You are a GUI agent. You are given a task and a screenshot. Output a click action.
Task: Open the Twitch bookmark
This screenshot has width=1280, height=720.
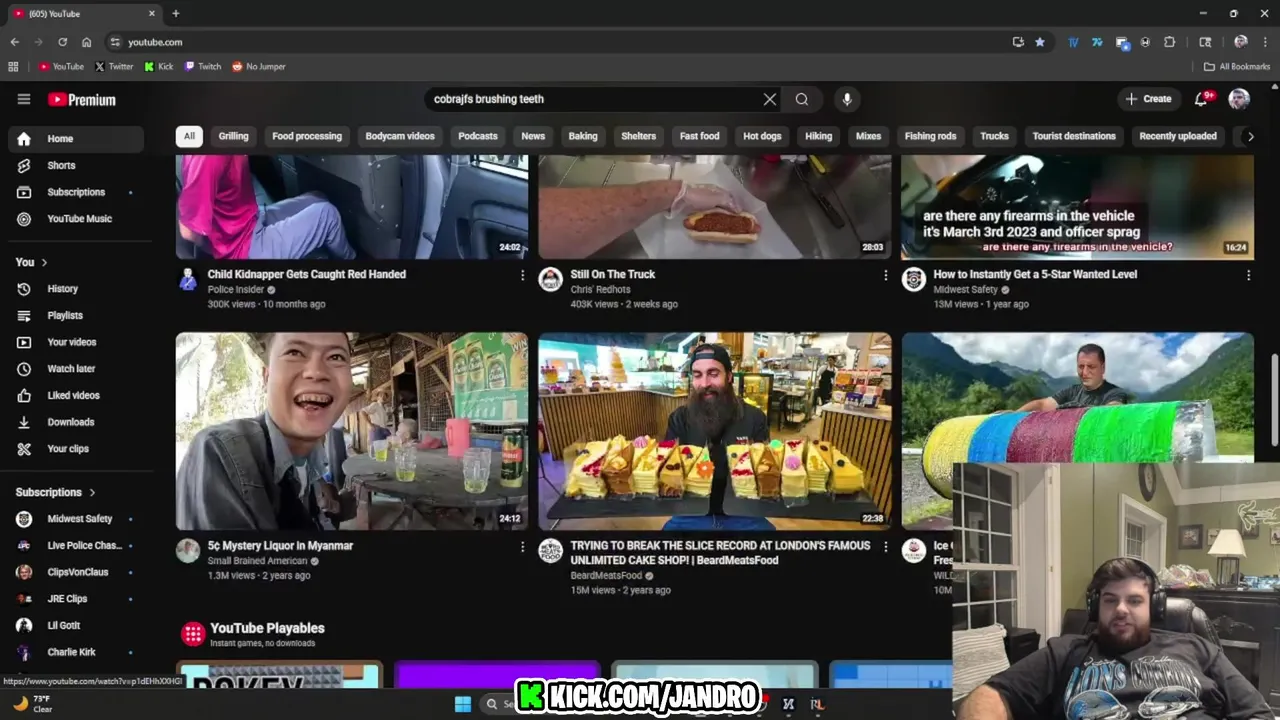203,67
